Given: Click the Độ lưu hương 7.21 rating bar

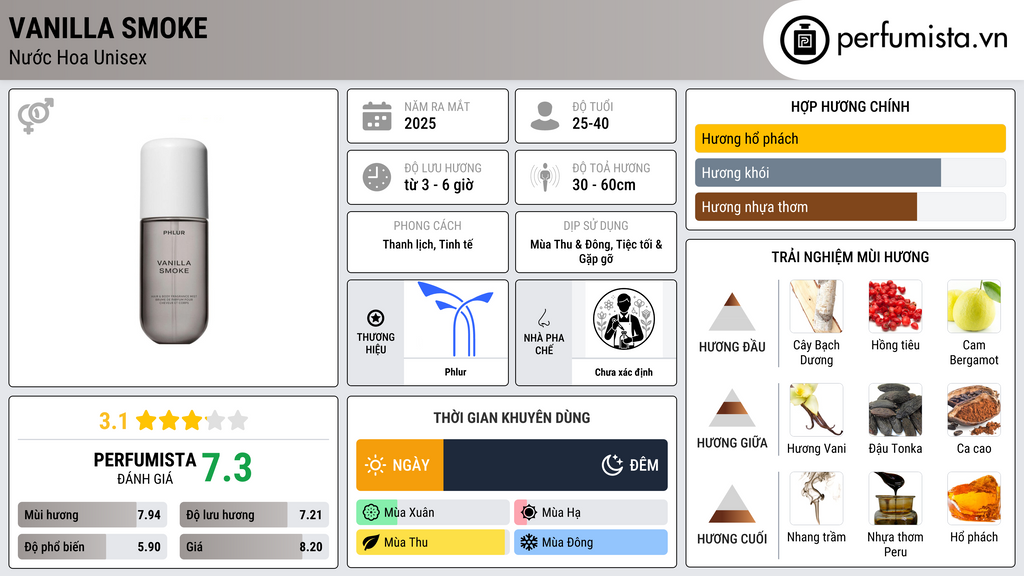Looking at the screenshot, I should (x=254, y=515).
